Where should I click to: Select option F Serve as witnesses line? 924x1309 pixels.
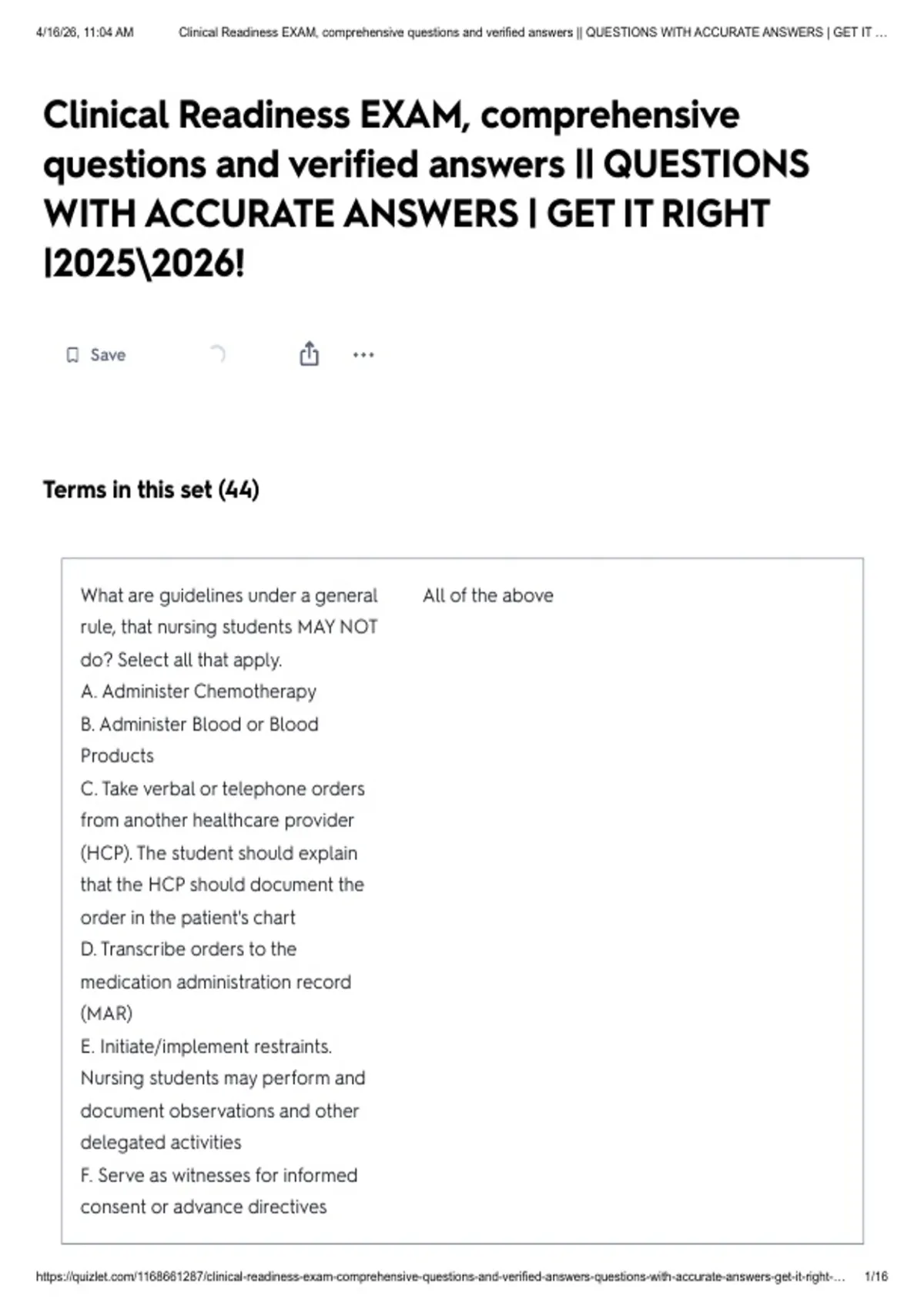(x=219, y=1175)
